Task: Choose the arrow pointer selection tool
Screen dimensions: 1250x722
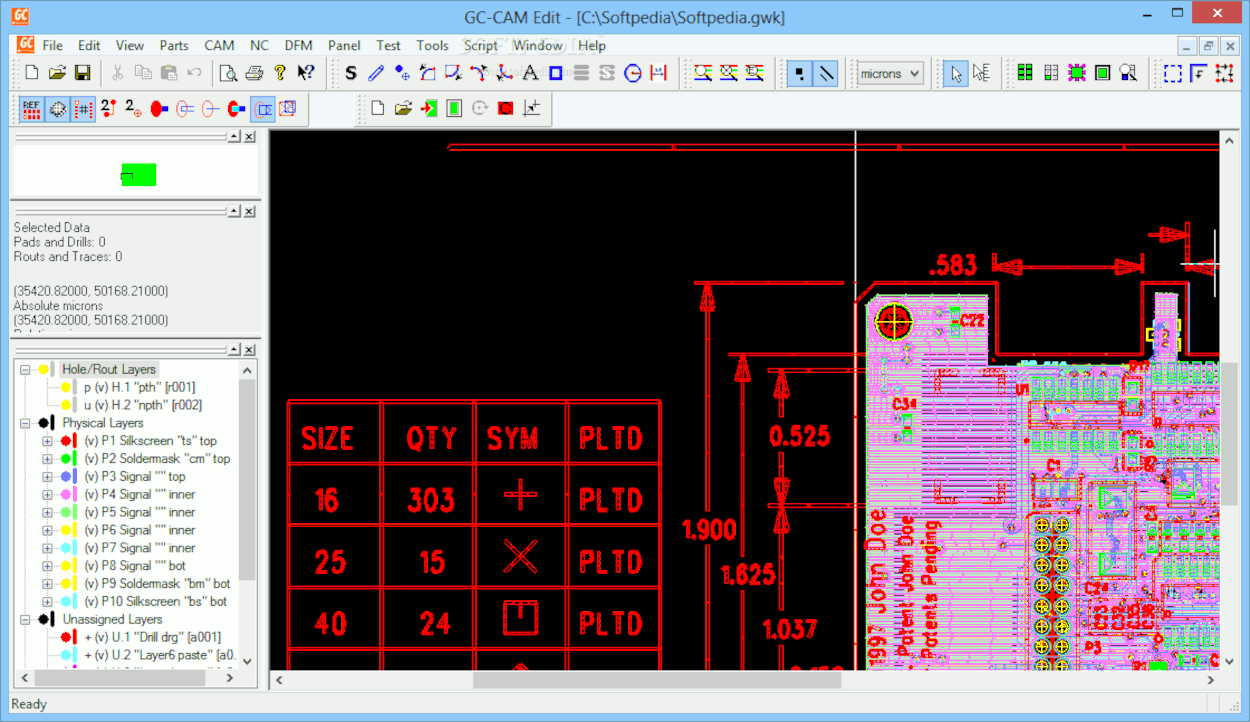Action: point(955,73)
